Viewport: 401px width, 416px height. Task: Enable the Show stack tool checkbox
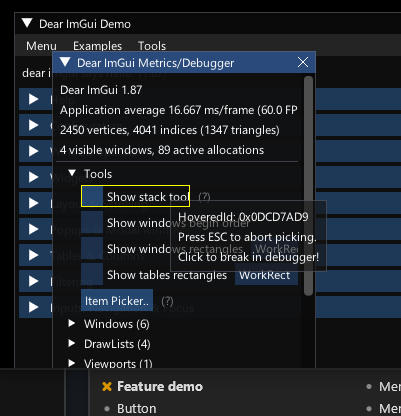92,197
